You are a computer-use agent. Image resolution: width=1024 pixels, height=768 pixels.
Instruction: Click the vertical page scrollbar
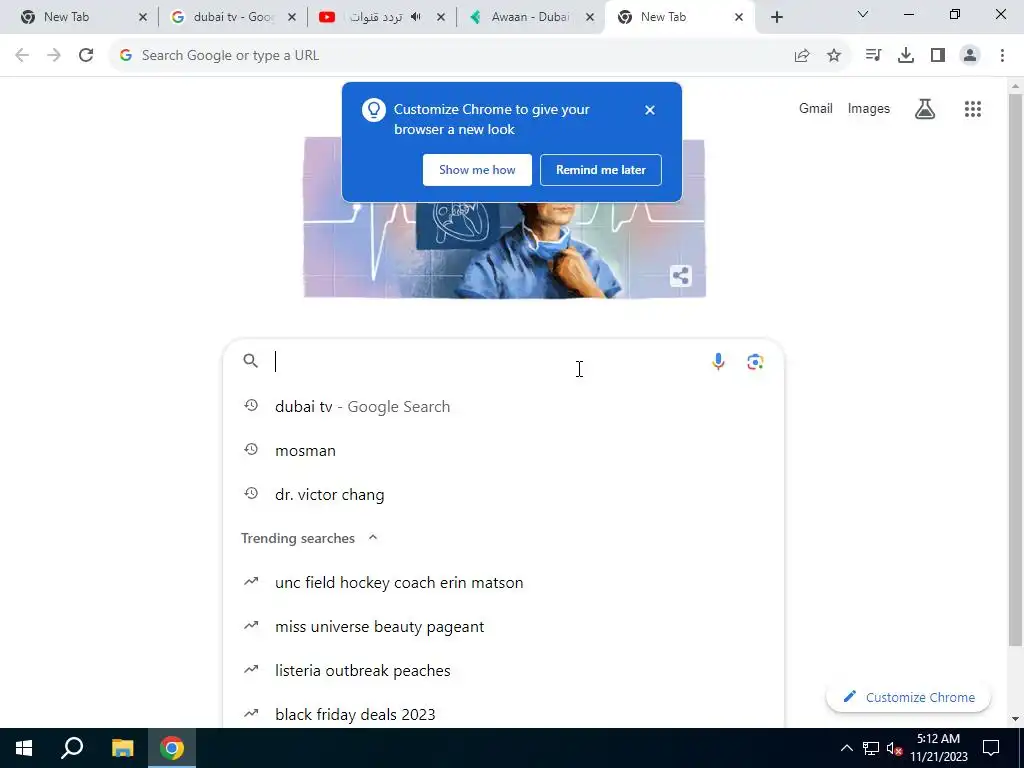1015,369
